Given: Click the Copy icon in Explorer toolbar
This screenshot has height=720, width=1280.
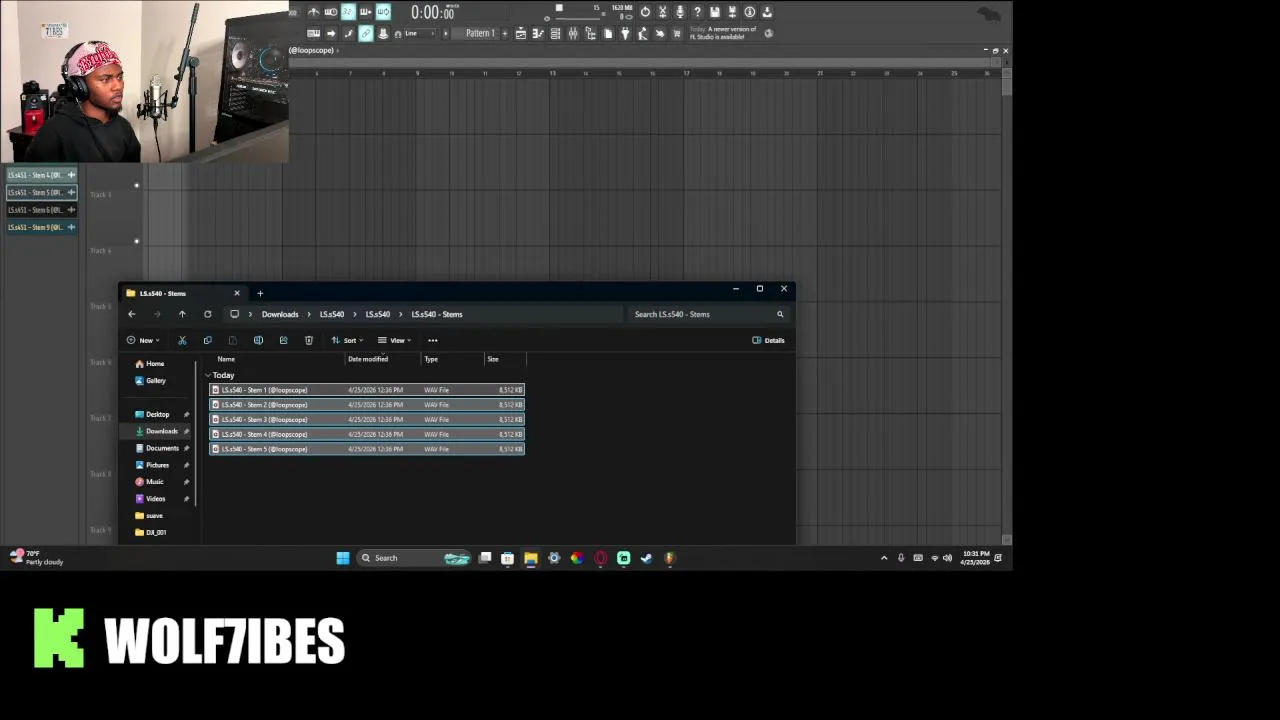Looking at the screenshot, I should click(x=207, y=340).
